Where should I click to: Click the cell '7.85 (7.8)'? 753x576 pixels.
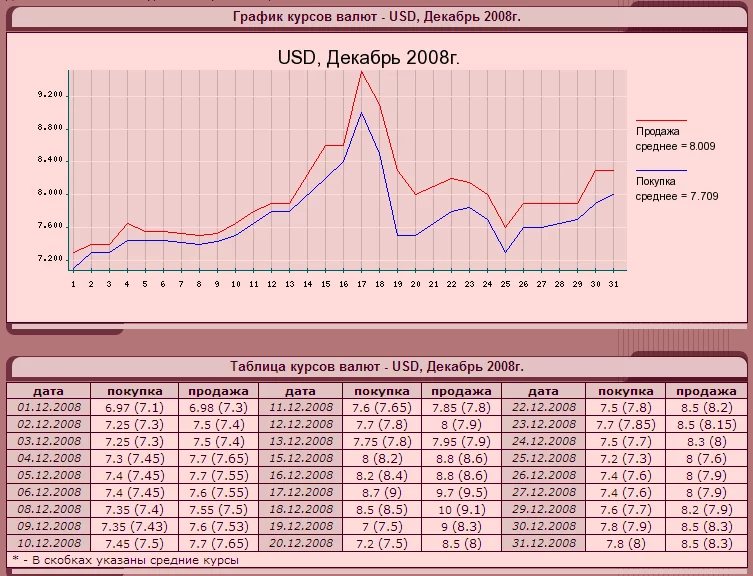[461, 407]
